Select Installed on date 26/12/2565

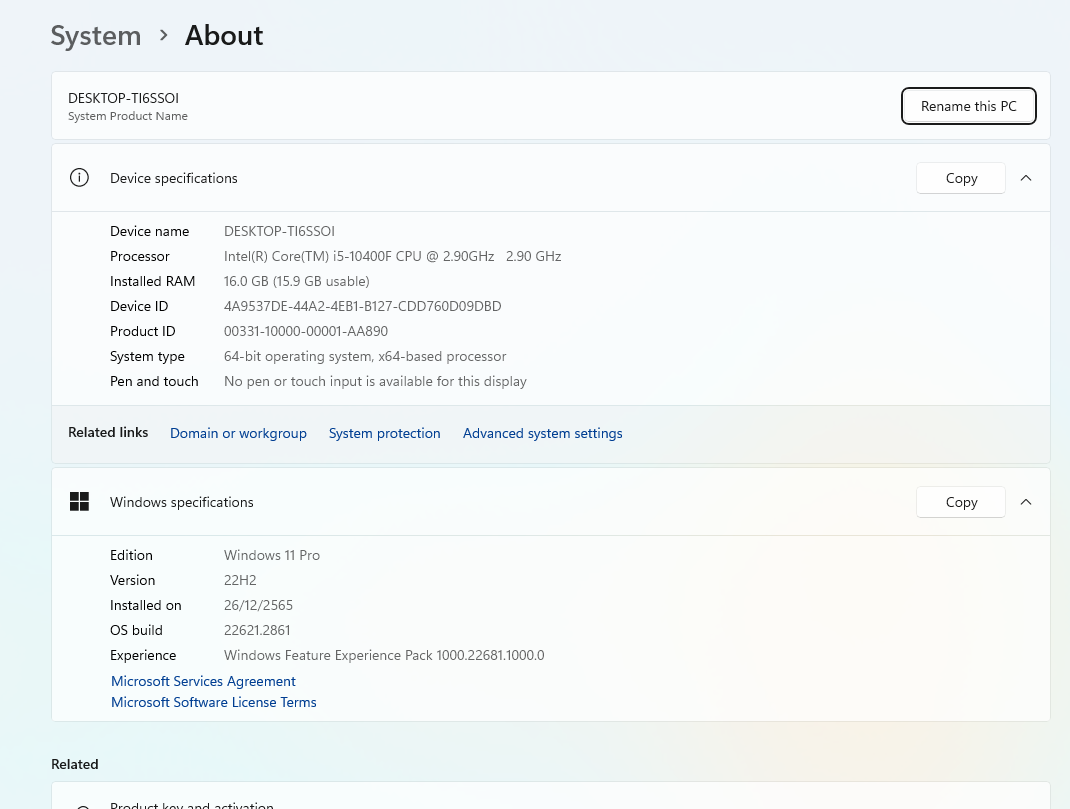click(x=258, y=606)
